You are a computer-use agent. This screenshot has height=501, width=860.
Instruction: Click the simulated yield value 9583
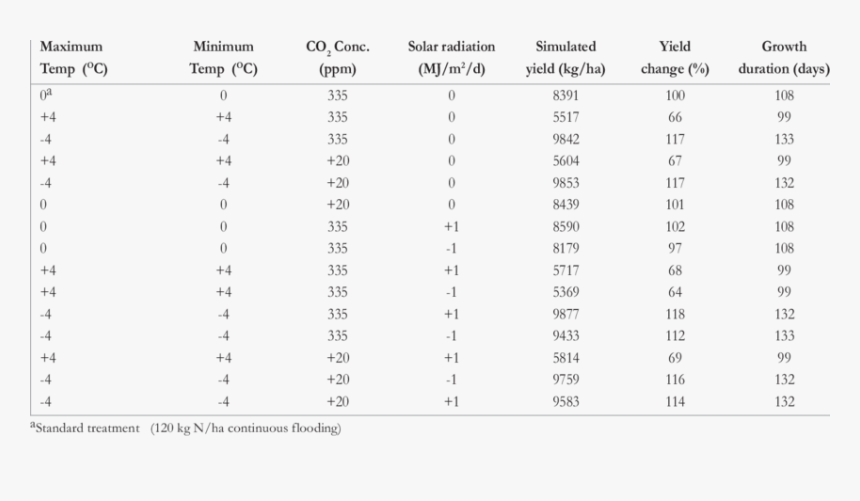pyautogui.click(x=565, y=402)
